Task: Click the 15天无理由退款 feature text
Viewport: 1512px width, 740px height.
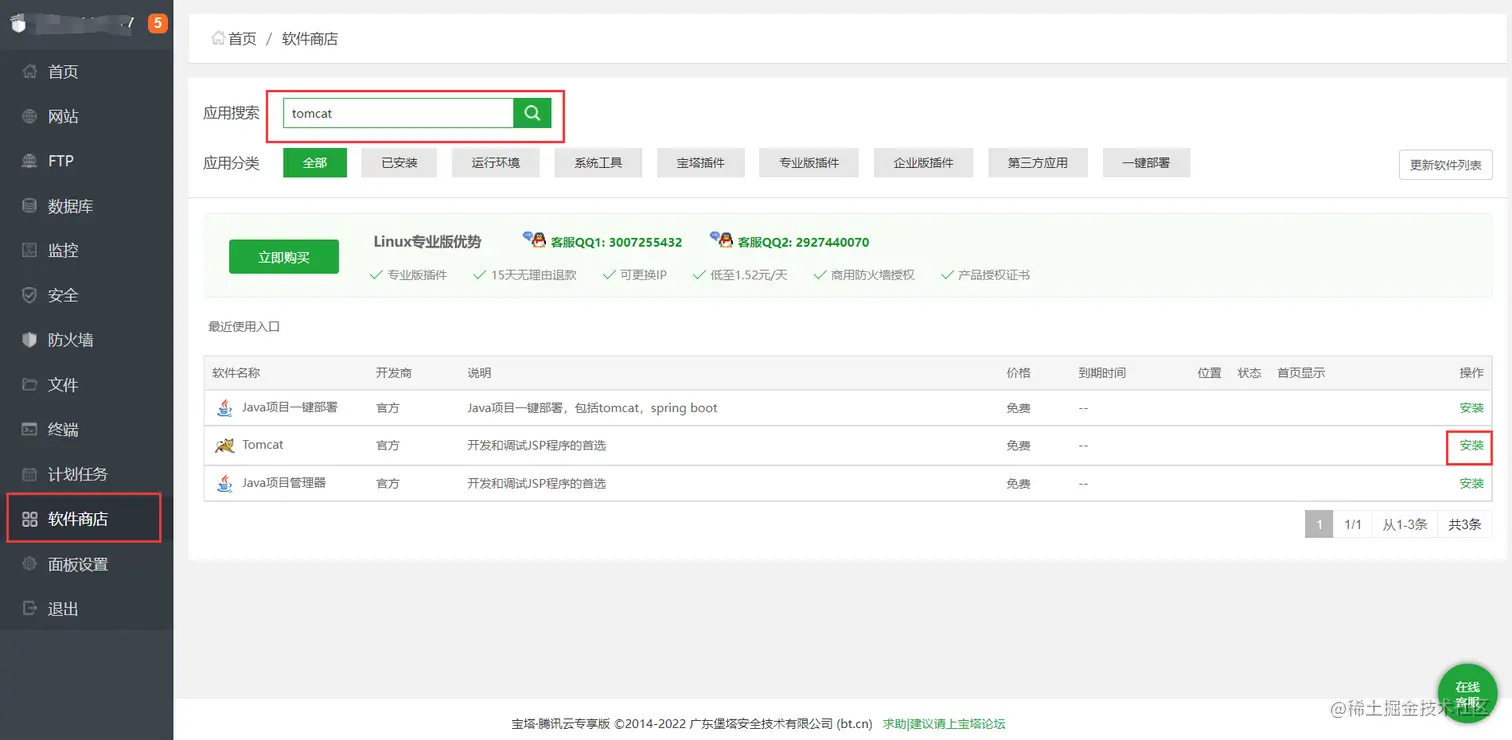Action: [x=534, y=275]
